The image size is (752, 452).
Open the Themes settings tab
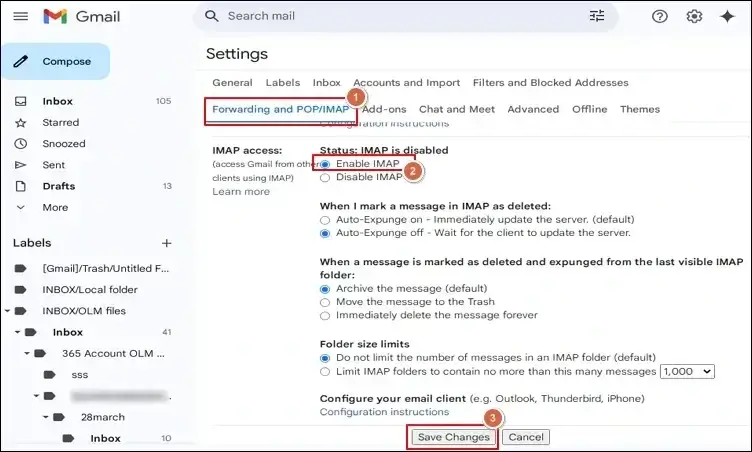pyautogui.click(x=640, y=109)
